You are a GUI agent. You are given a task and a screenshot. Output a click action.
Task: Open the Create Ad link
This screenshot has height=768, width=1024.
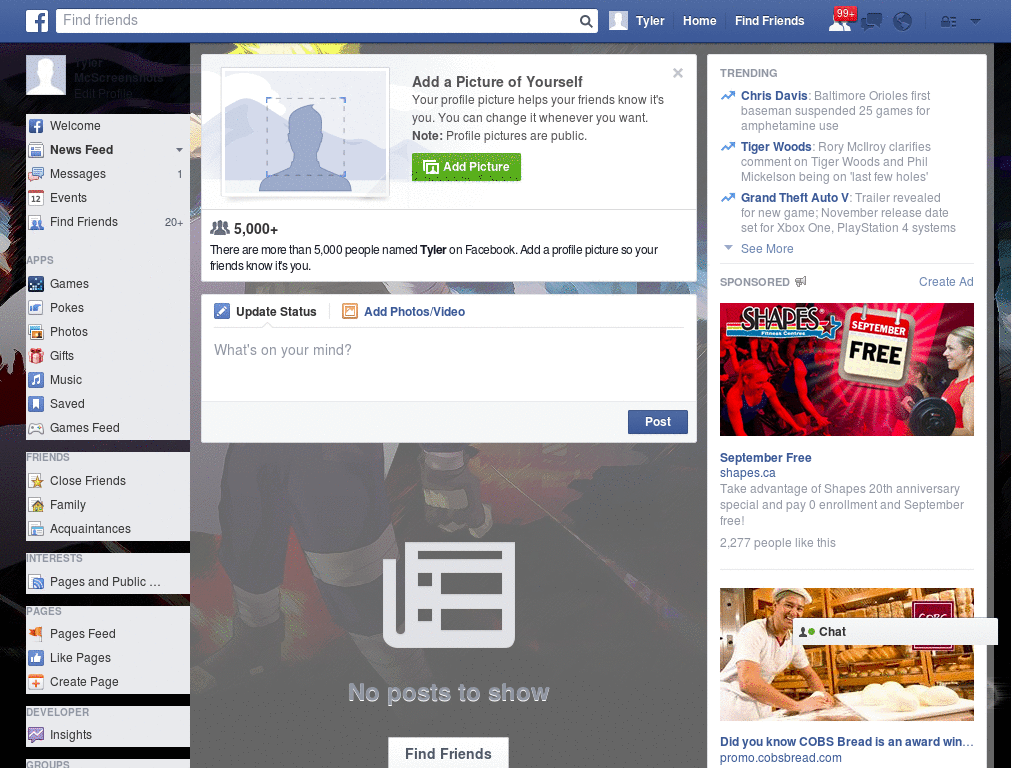coord(946,281)
